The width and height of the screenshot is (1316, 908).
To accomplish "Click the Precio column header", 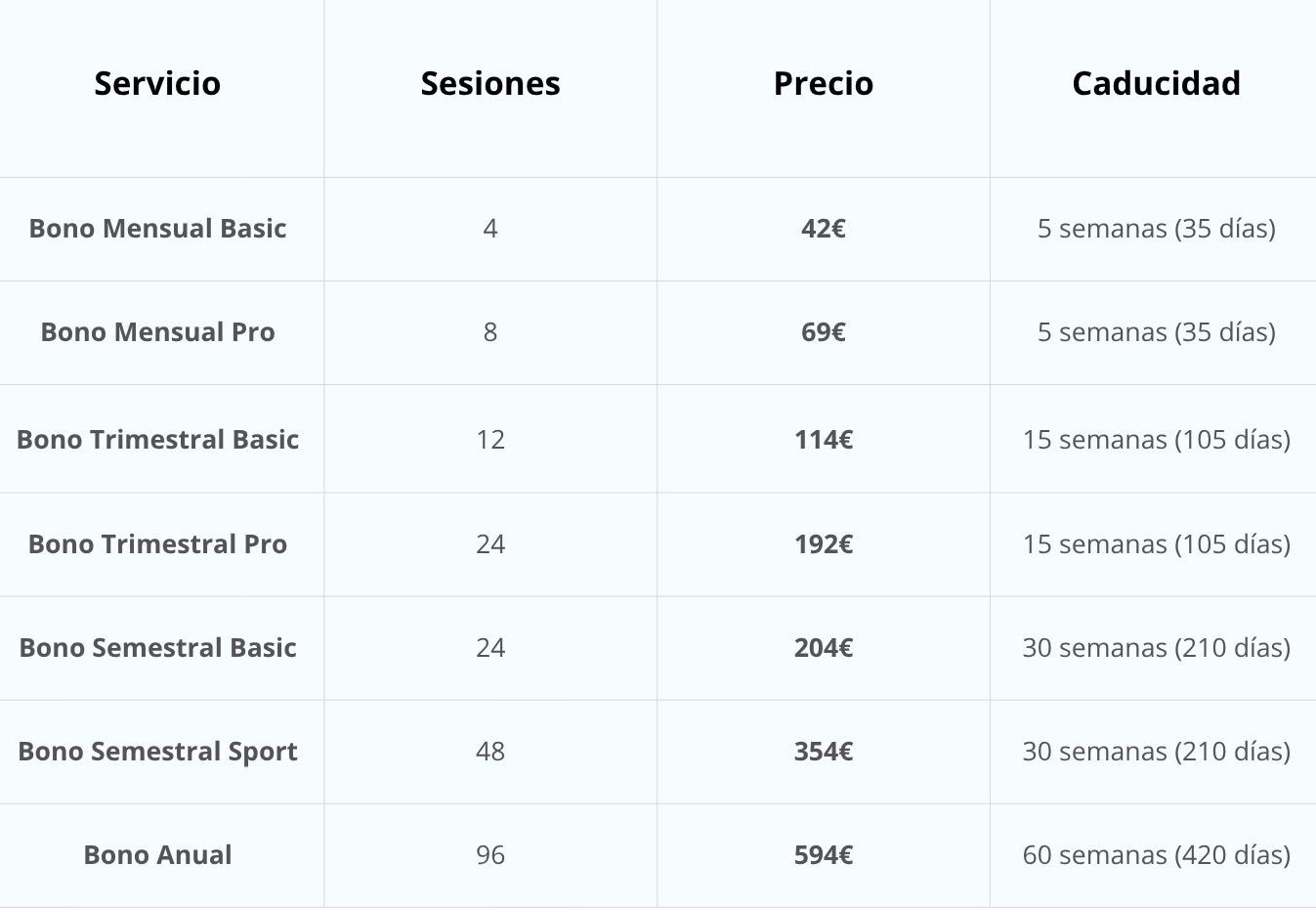I will click(x=824, y=84).
